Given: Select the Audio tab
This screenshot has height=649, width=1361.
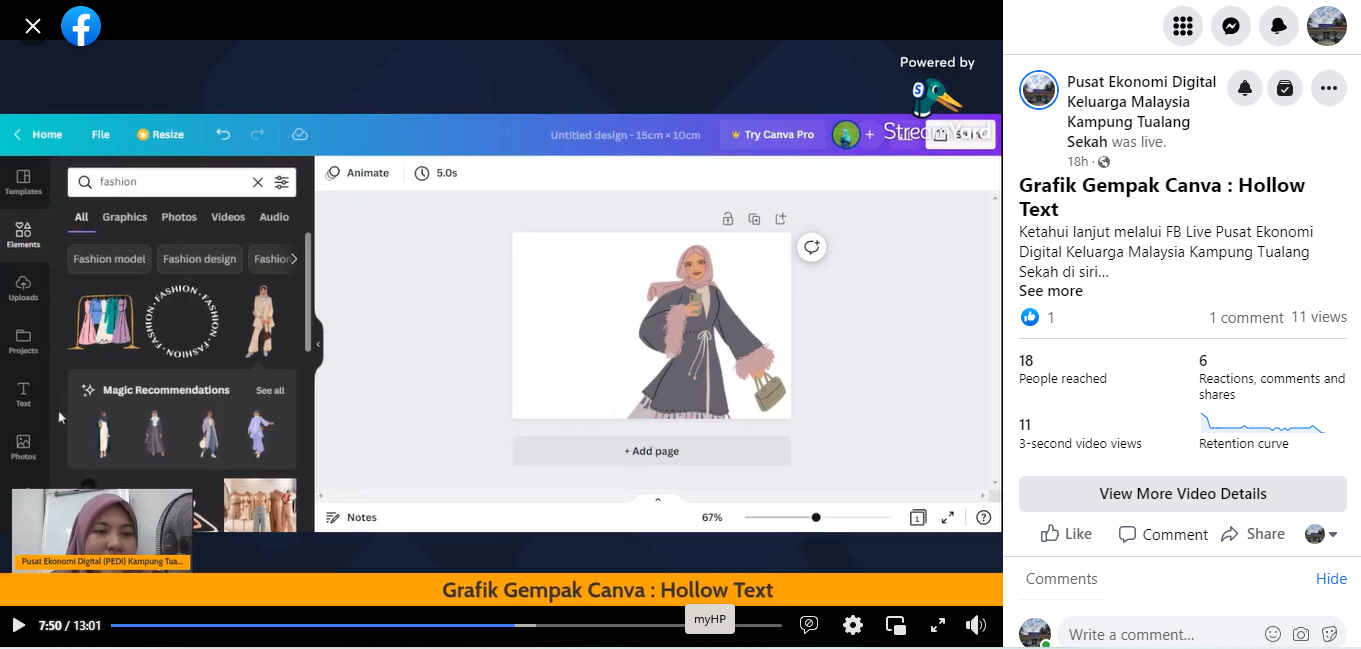Looking at the screenshot, I should (x=274, y=217).
